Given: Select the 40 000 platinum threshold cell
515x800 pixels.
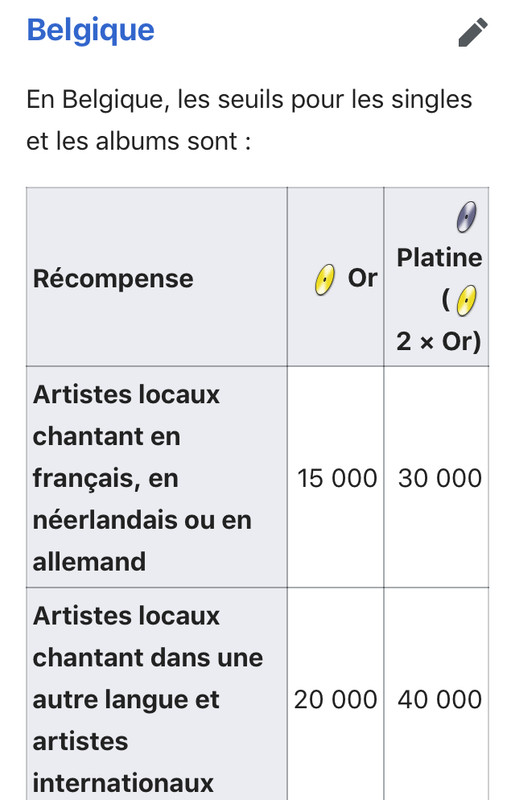Looking at the screenshot, I should [437, 699].
